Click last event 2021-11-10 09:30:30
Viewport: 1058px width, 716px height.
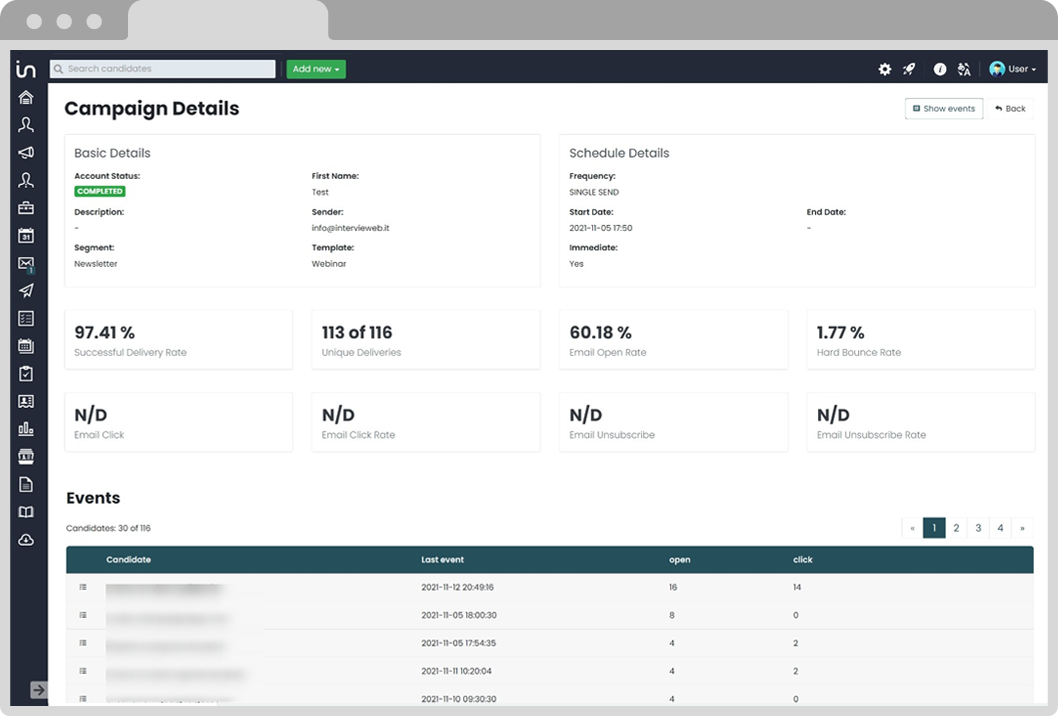(459, 699)
